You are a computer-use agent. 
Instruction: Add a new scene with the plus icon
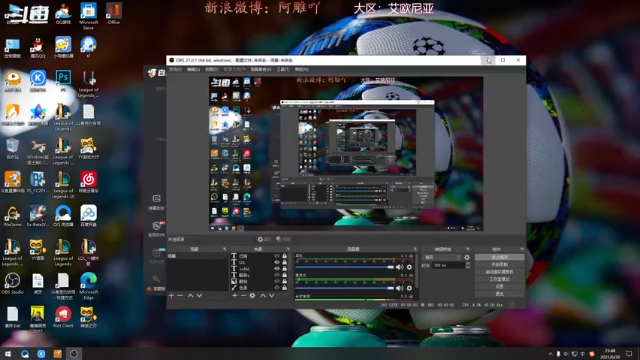pos(171,295)
